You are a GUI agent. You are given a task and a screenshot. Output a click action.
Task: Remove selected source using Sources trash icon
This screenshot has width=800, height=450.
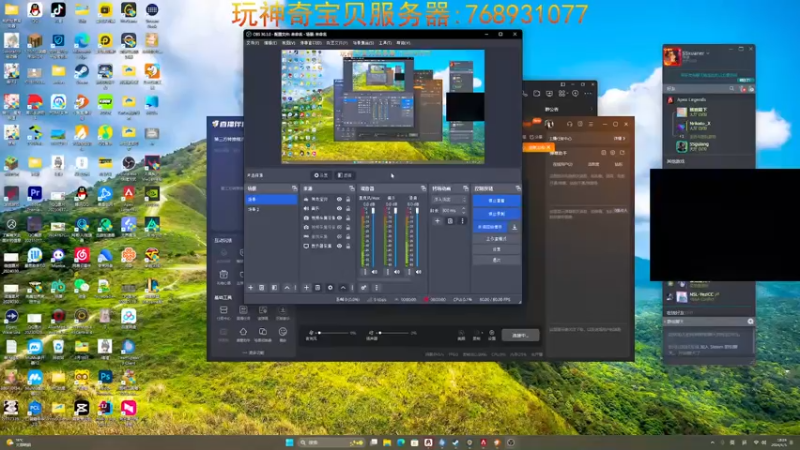[317, 288]
